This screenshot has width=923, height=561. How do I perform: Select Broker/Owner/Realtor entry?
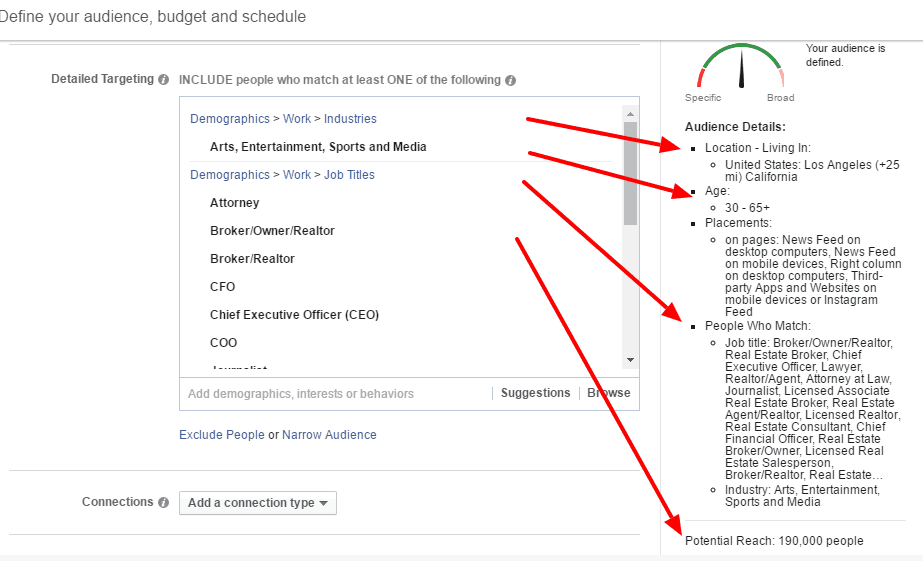coord(272,230)
